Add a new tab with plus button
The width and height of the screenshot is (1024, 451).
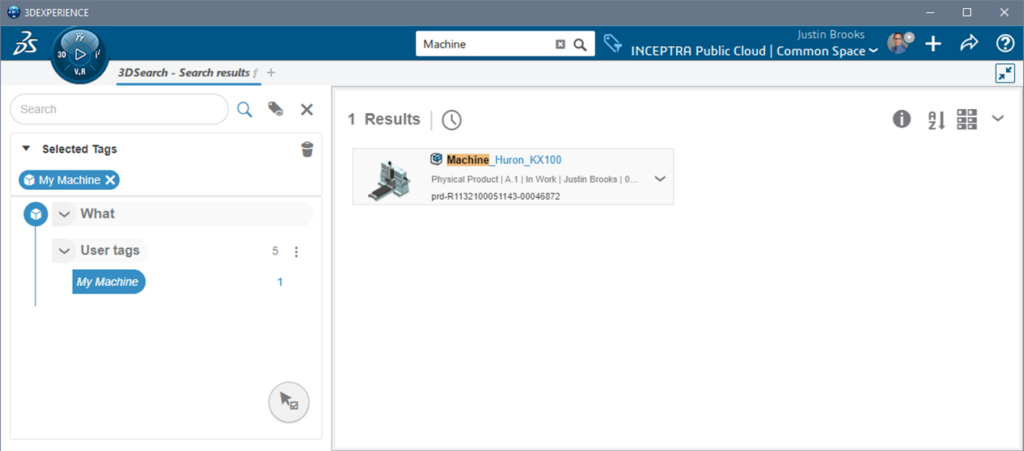coord(270,73)
